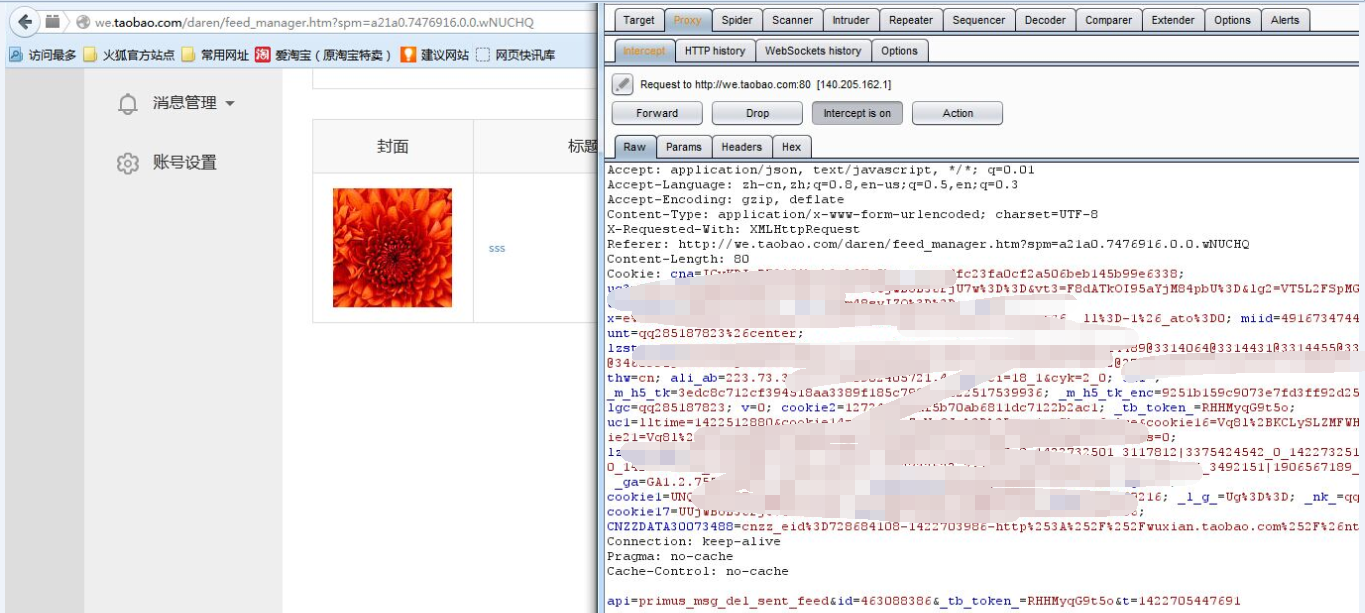
Task: Click the 标题 column header
Action: 583,146
